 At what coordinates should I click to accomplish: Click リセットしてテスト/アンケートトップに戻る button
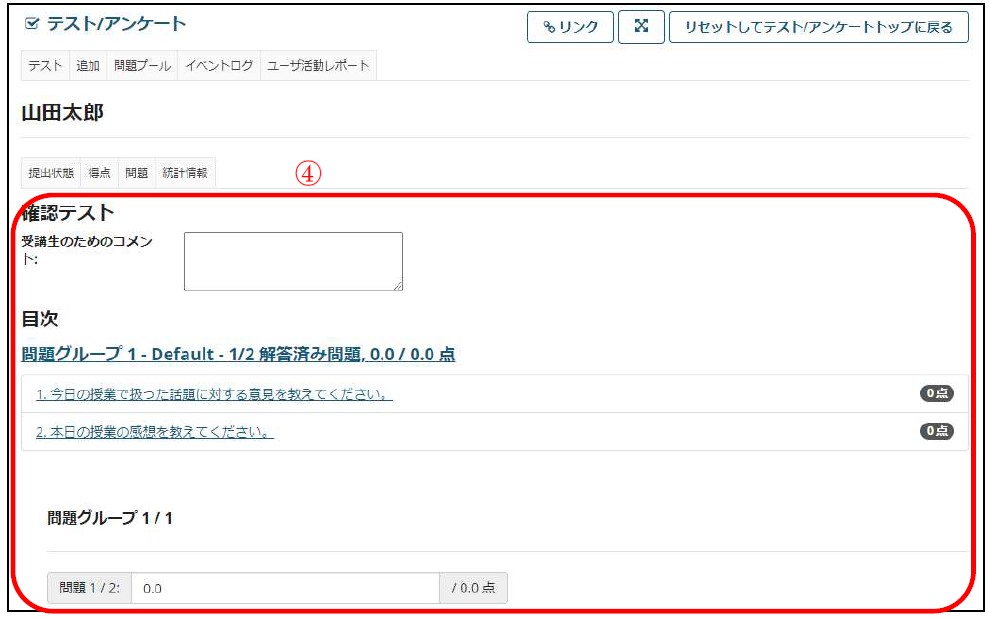(819, 27)
